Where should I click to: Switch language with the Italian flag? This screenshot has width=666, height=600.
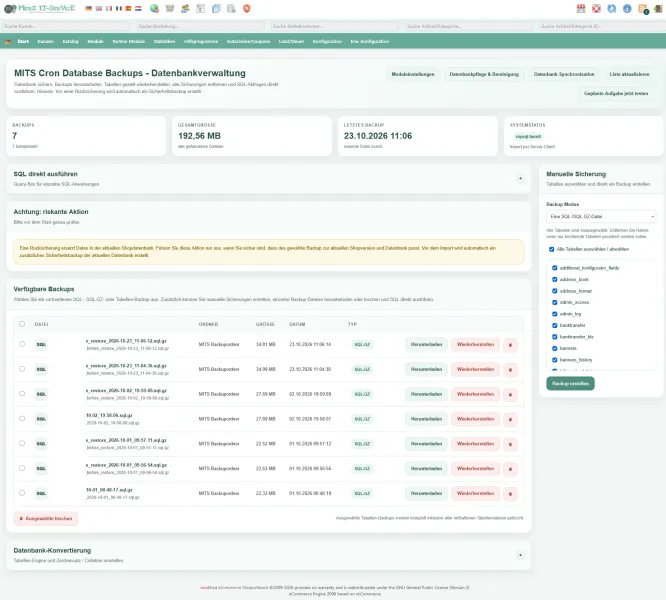[x=119, y=8]
